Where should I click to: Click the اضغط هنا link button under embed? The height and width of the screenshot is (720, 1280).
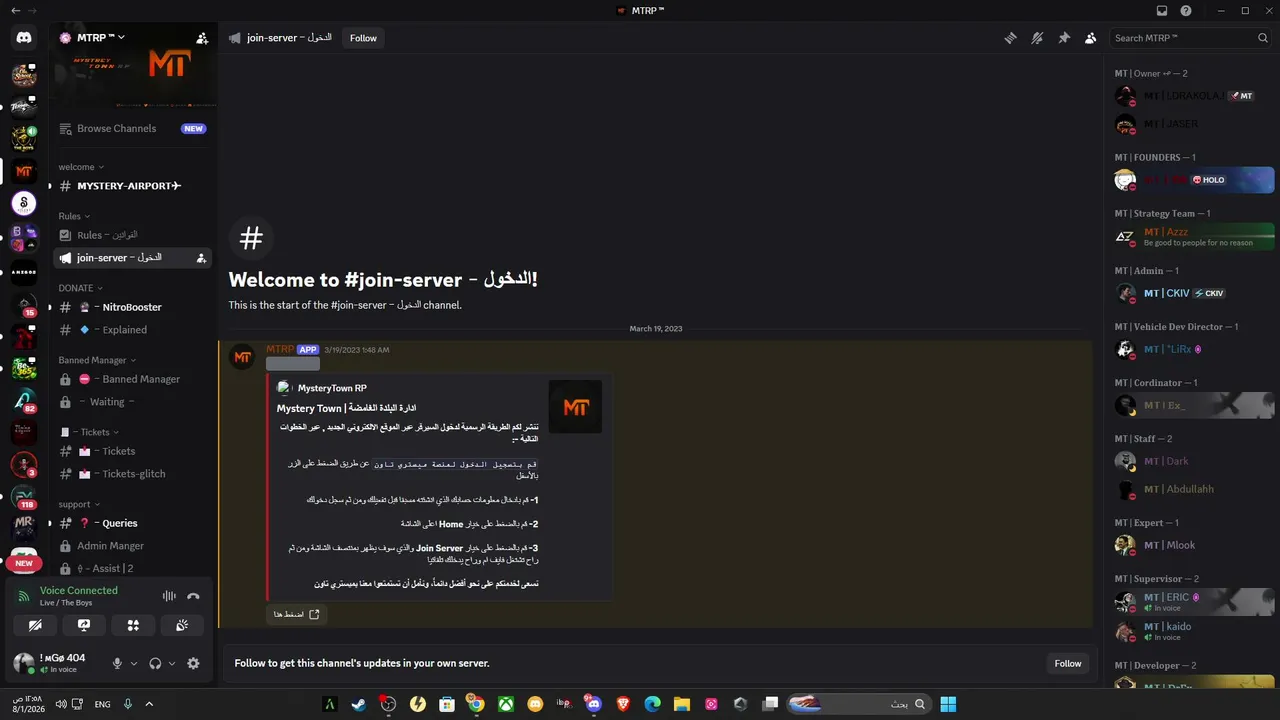(296, 614)
